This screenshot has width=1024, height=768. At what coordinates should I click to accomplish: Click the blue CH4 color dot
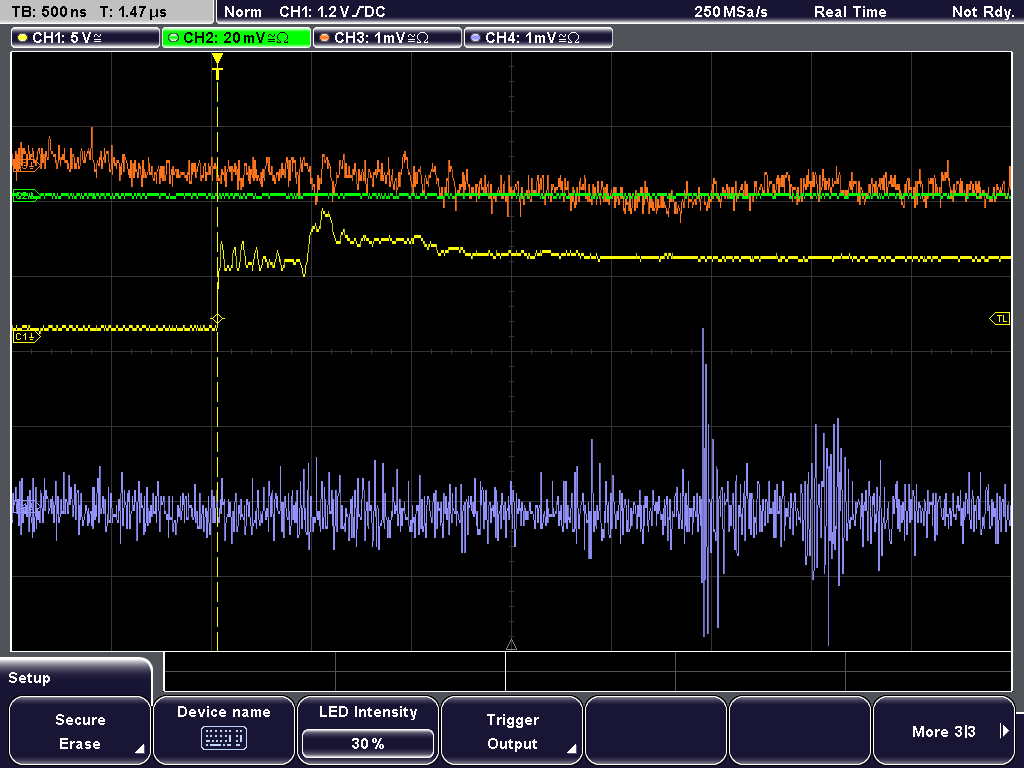(475, 38)
